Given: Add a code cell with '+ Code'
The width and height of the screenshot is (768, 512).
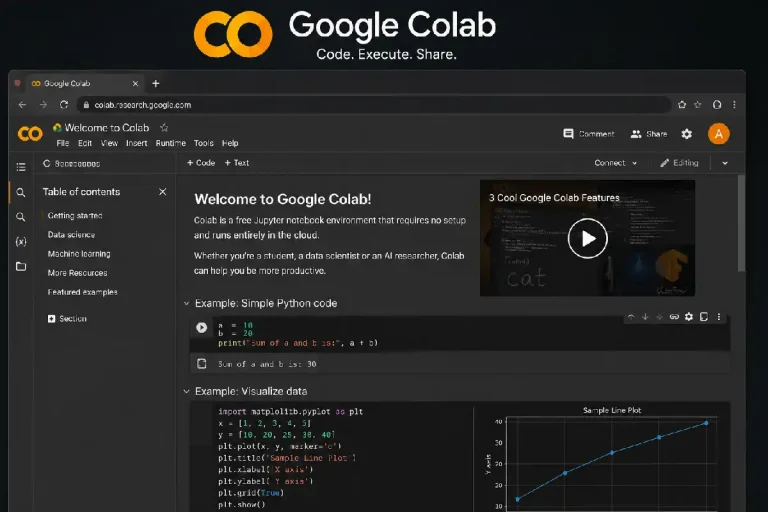Looking at the screenshot, I should click(x=201, y=163).
